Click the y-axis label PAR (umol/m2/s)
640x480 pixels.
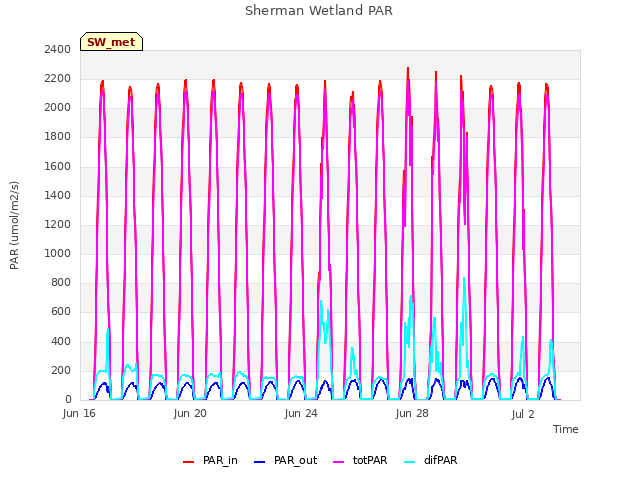coord(14,225)
